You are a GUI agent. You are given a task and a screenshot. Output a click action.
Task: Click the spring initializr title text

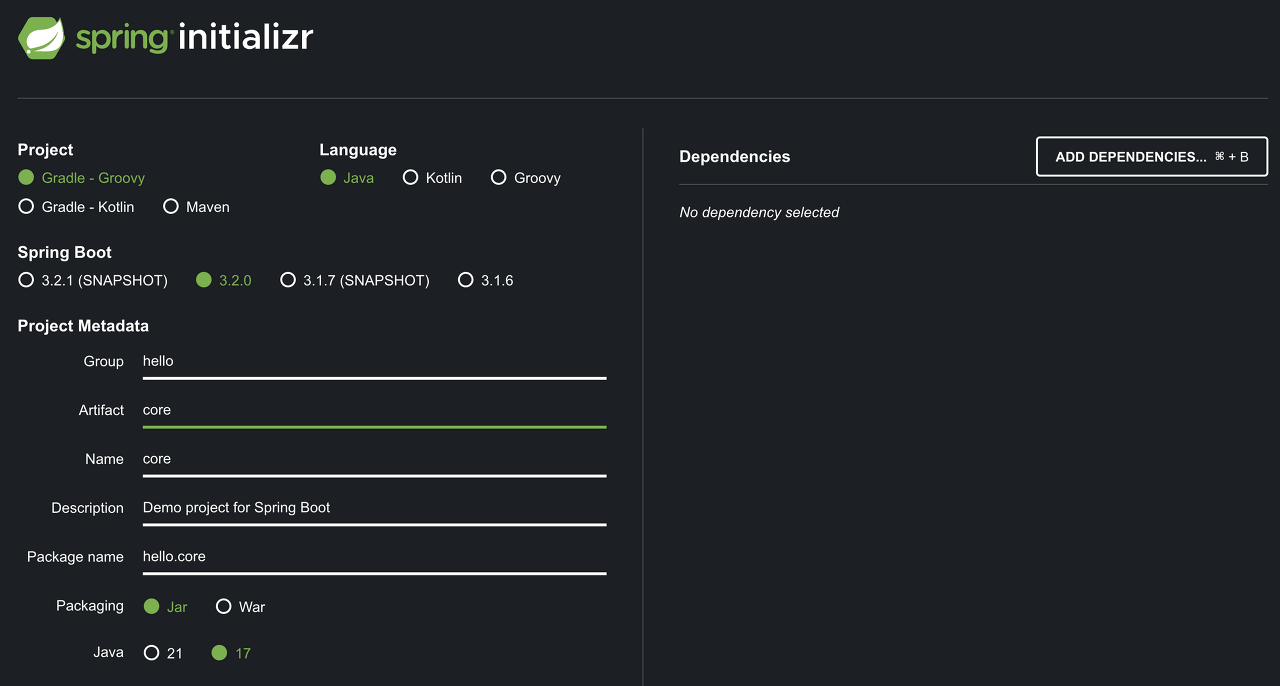[x=195, y=38]
